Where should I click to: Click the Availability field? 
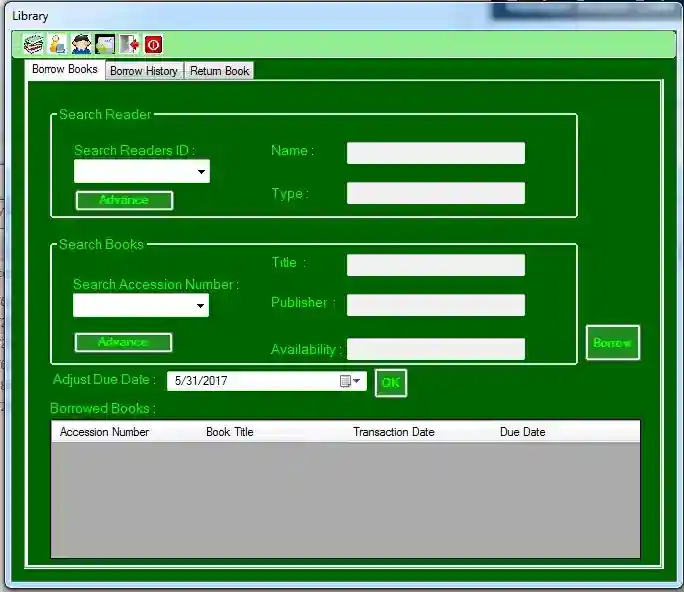click(436, 349)
